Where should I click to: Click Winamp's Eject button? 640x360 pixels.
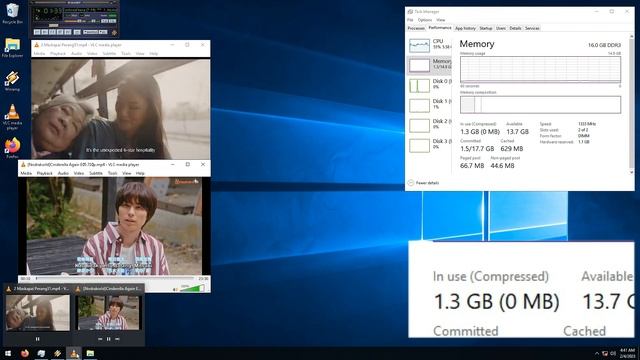77,32
